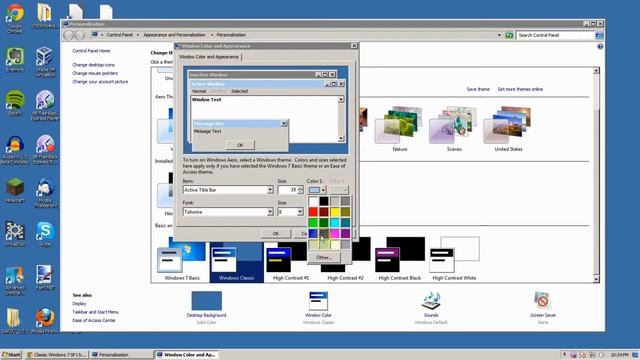Screen dimensions: 640x360
Task: Open the Spotify desktop icon
Action: tap(15, 103)
